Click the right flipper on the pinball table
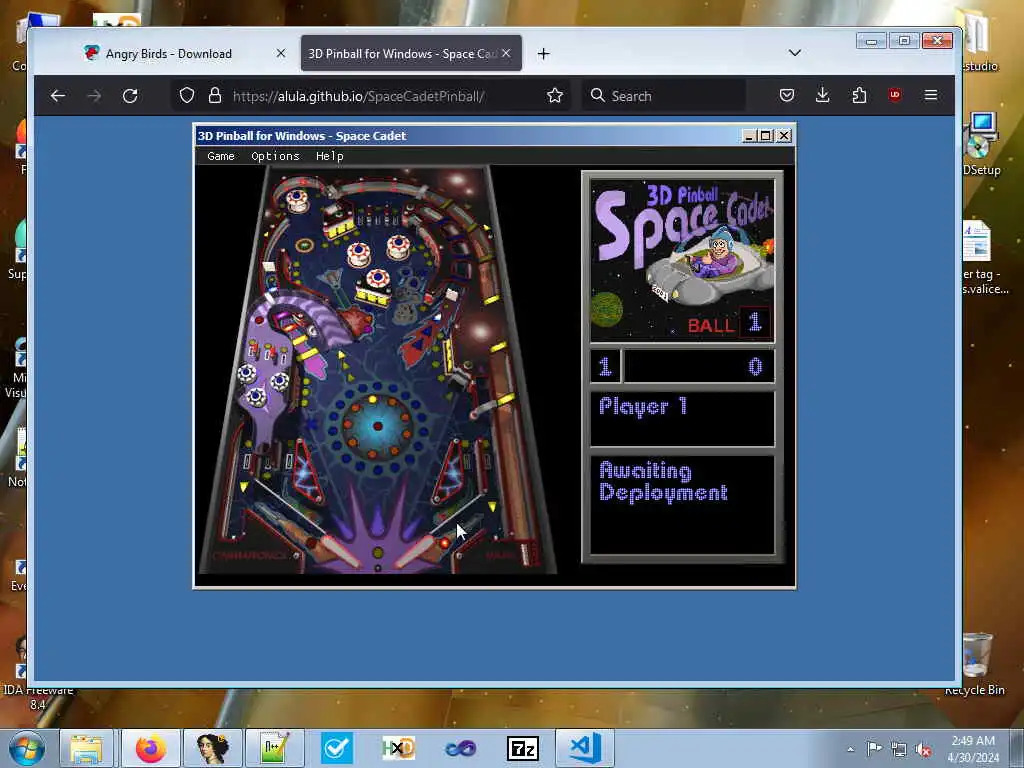 (x=415, y=550)
